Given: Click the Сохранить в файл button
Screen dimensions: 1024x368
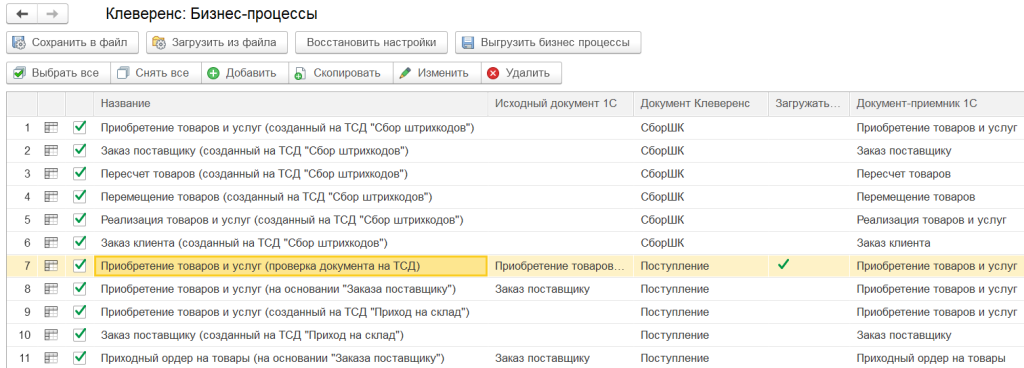Looking at the screenshot, I should 72,43.
